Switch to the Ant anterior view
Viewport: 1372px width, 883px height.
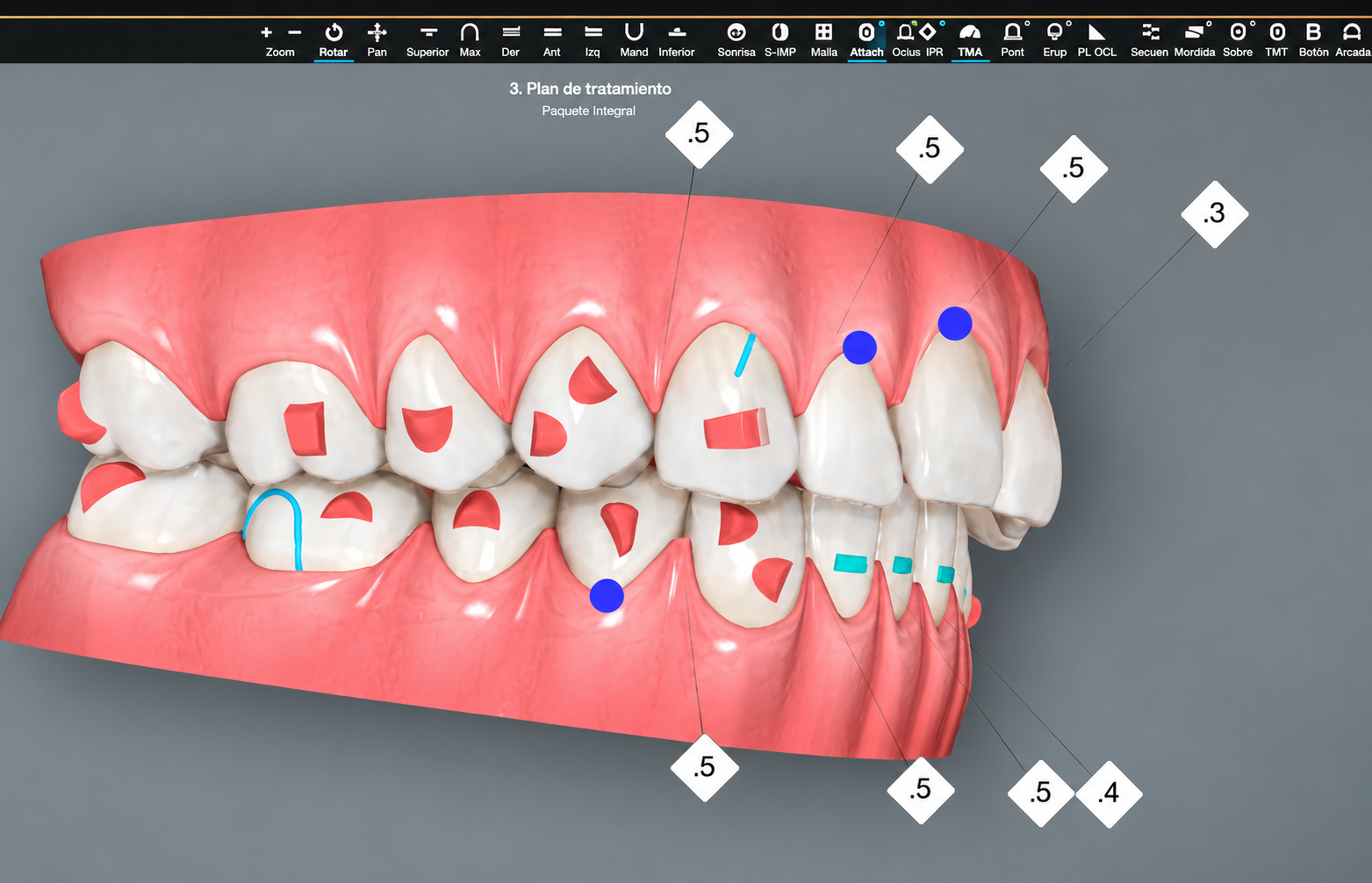point(552,40)
